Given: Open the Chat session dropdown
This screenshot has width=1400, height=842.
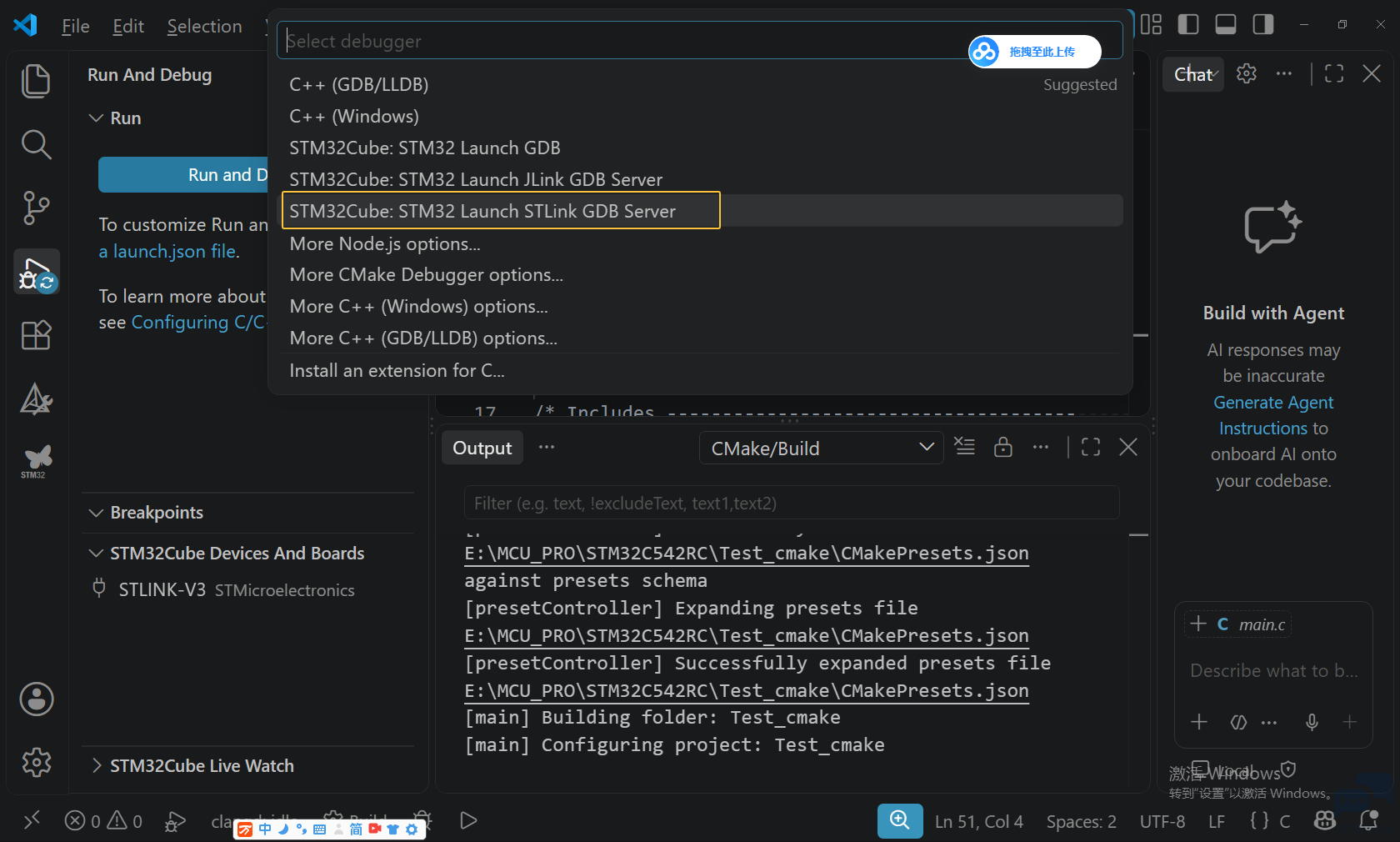Looking at the screenshot, I should (x=1193, y=74).
